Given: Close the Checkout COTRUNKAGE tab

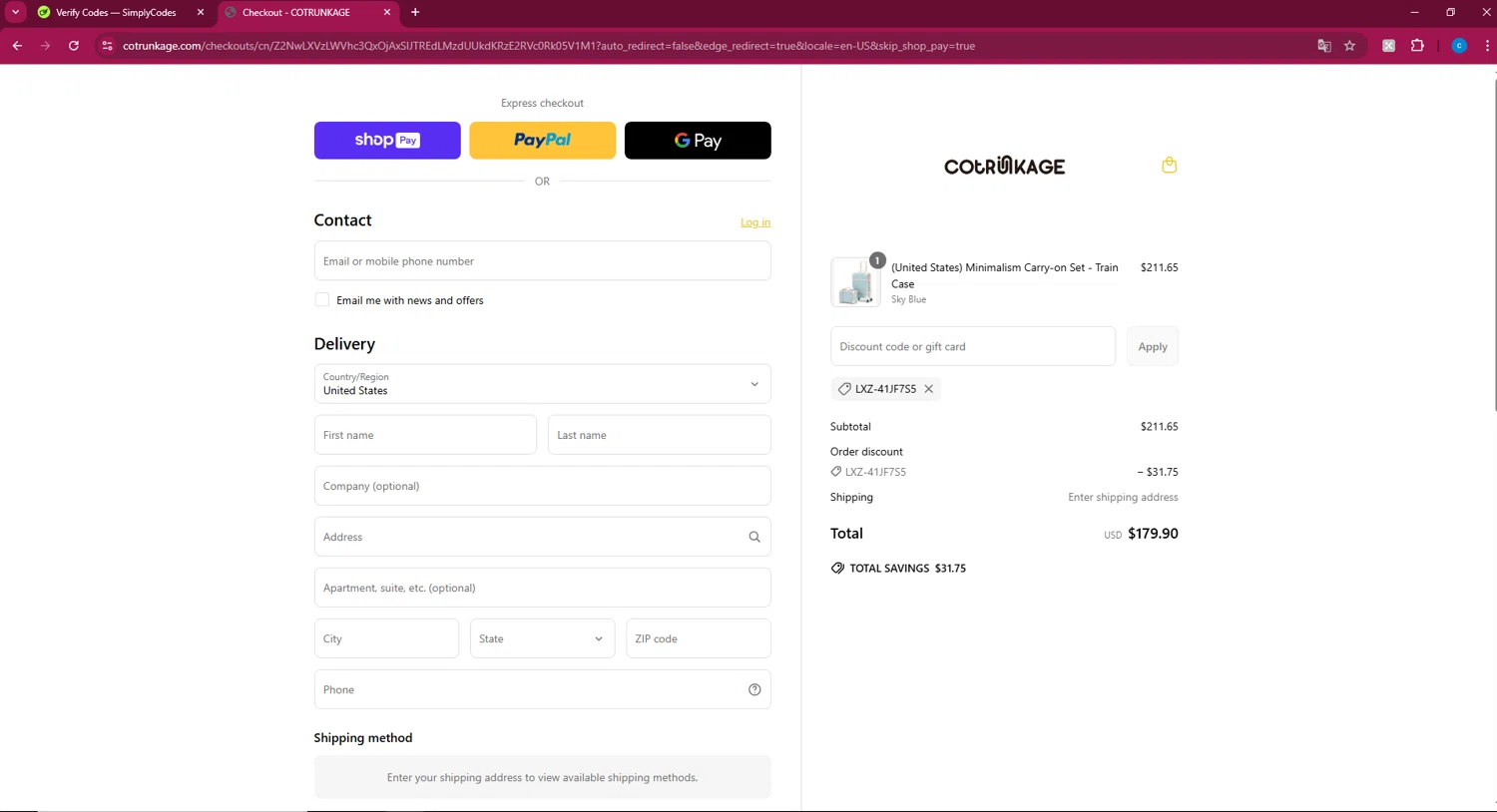Looking at the screenshot, I should click(x=387, y=12).
